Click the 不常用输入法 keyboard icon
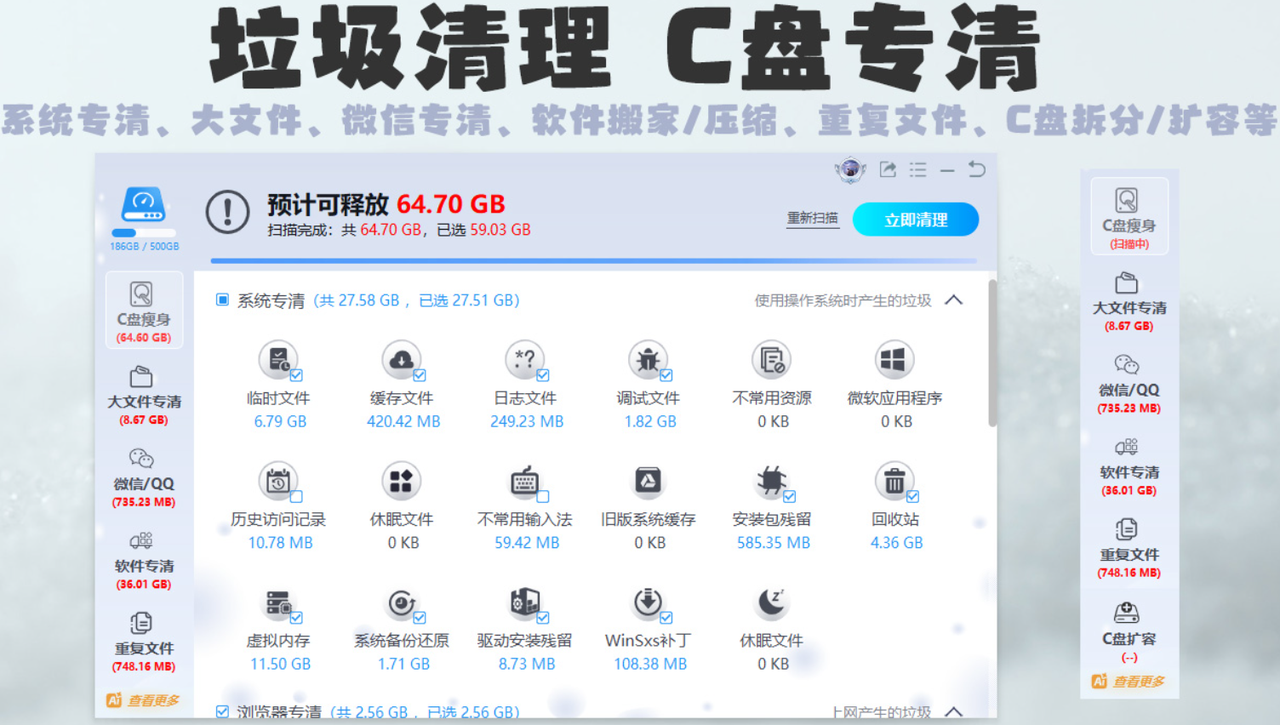 pos(525,482)
